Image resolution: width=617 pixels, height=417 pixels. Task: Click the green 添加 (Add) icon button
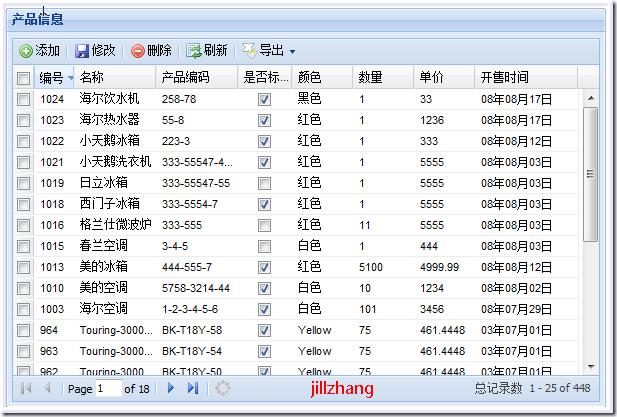click(x=39, y=50)
